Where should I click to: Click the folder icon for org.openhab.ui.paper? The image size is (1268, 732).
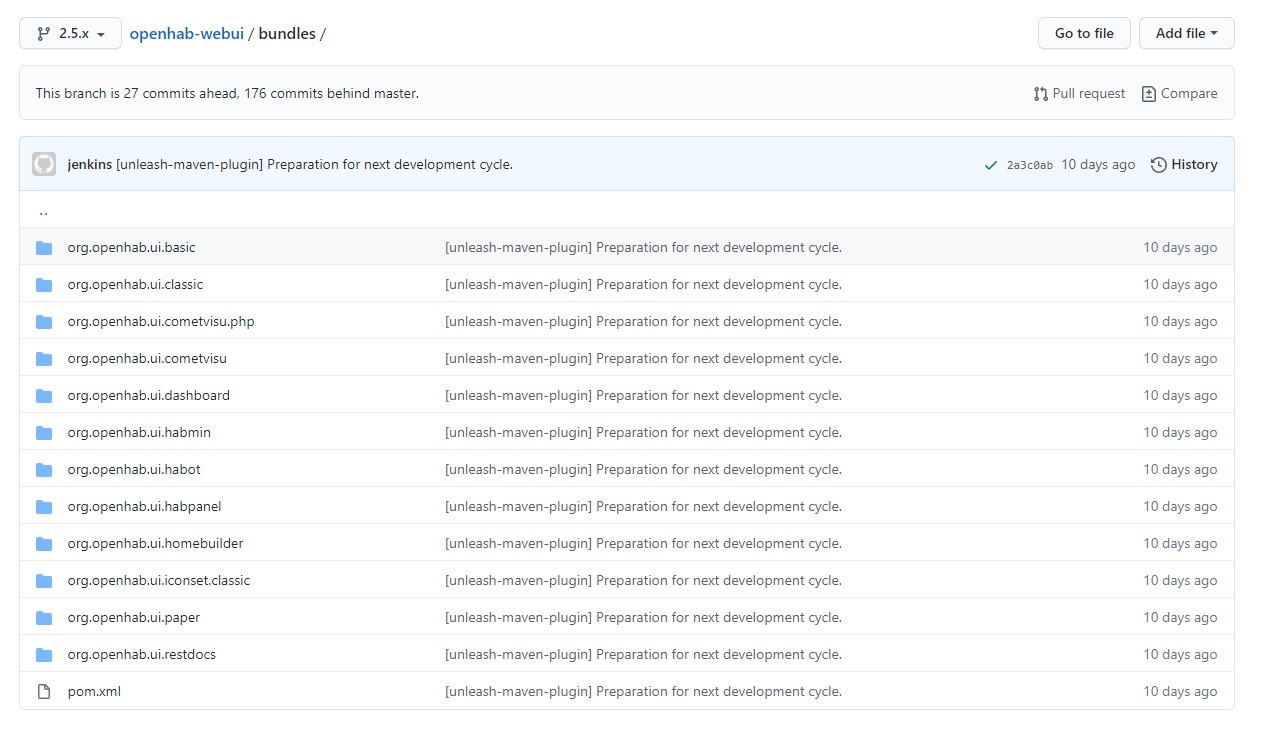pyautogui.click(x=44, y=617)
